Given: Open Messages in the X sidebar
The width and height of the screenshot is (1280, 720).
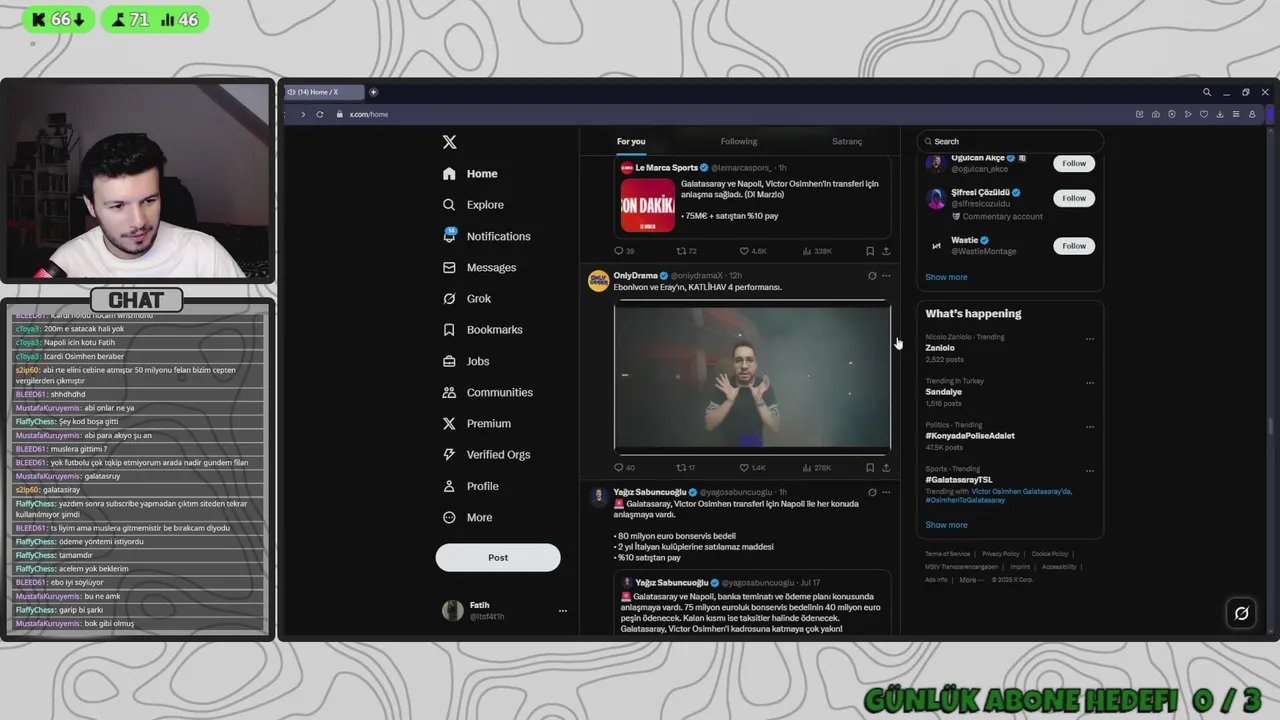Looking at the screenshot, I should pyautogui.click(x=479, y=267).
